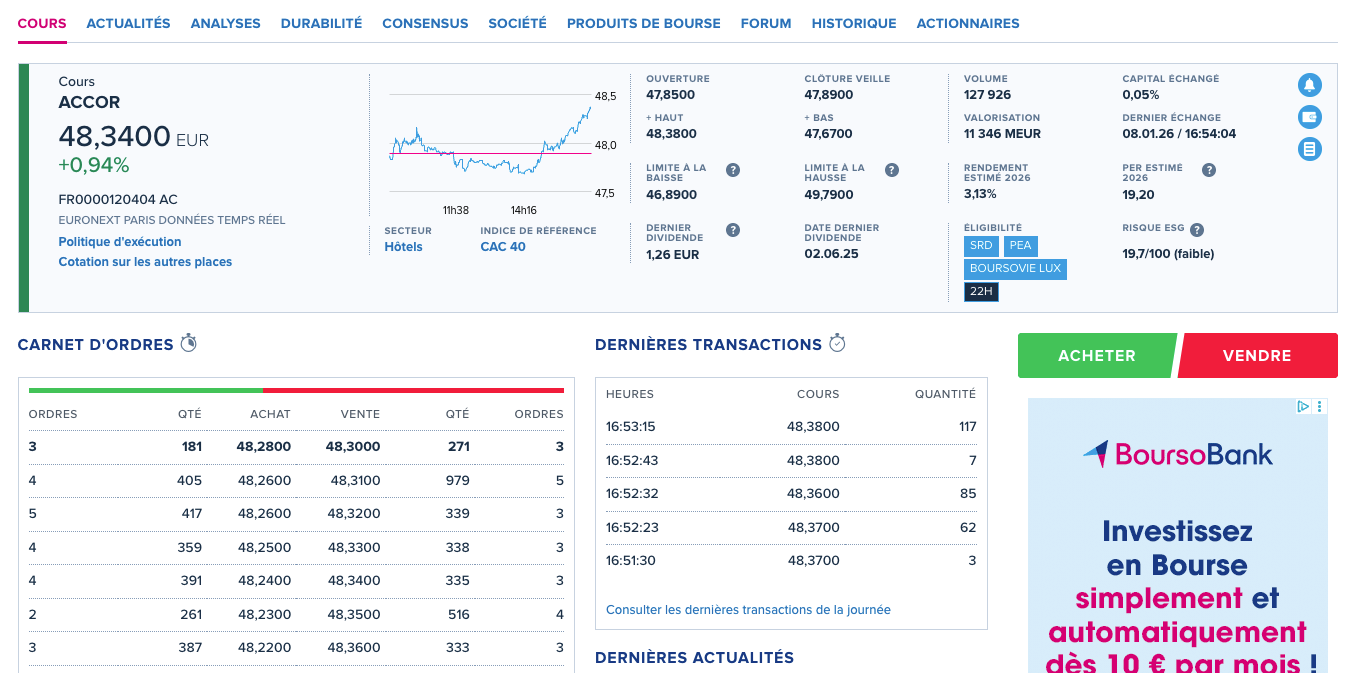This screenshot has height=673, width=1351.
Task: Click the best bid price 48,2800
Action: 264,446
